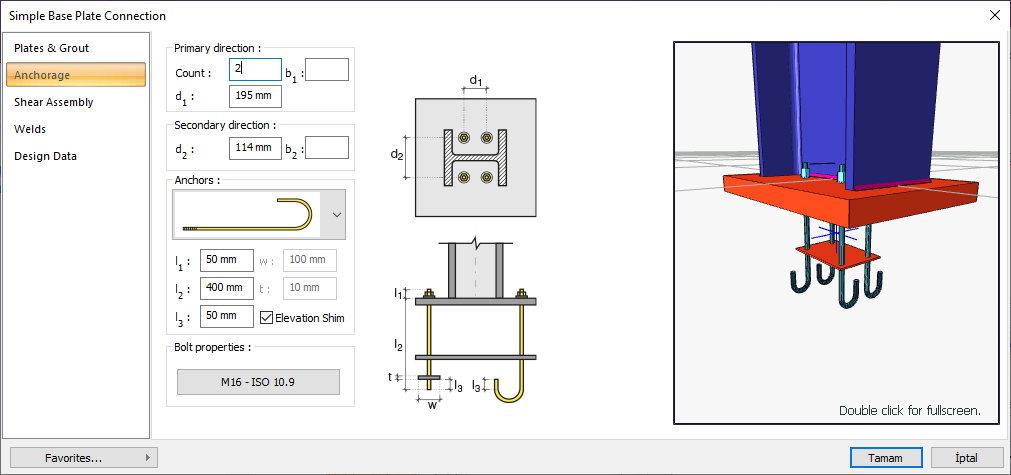Click the primary direction Count field
Screen dimensions: 1011x475
(x=255, y=70)
